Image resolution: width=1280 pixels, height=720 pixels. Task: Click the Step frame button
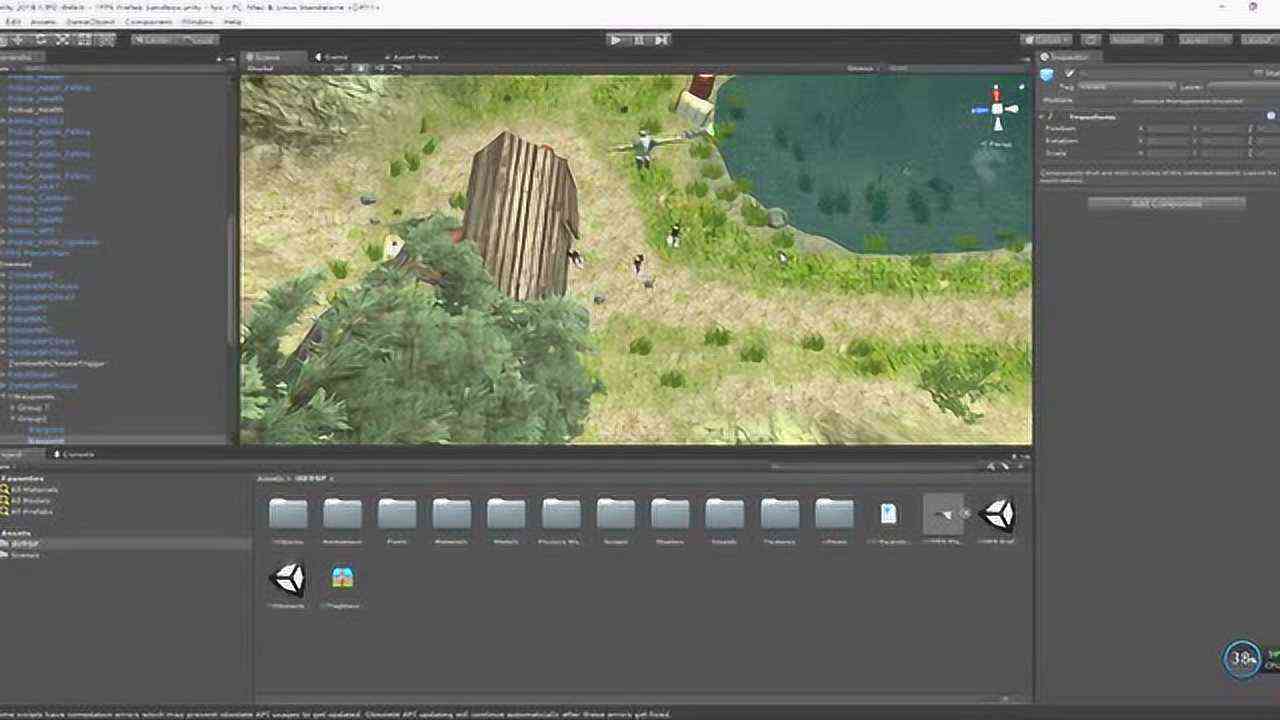point(660,40)
